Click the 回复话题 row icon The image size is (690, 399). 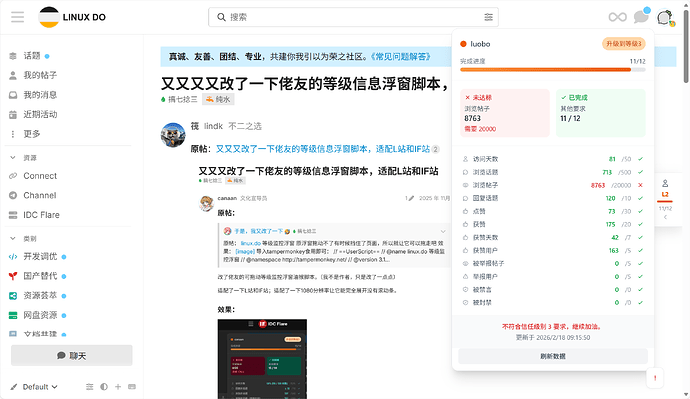tap(465, 198)
